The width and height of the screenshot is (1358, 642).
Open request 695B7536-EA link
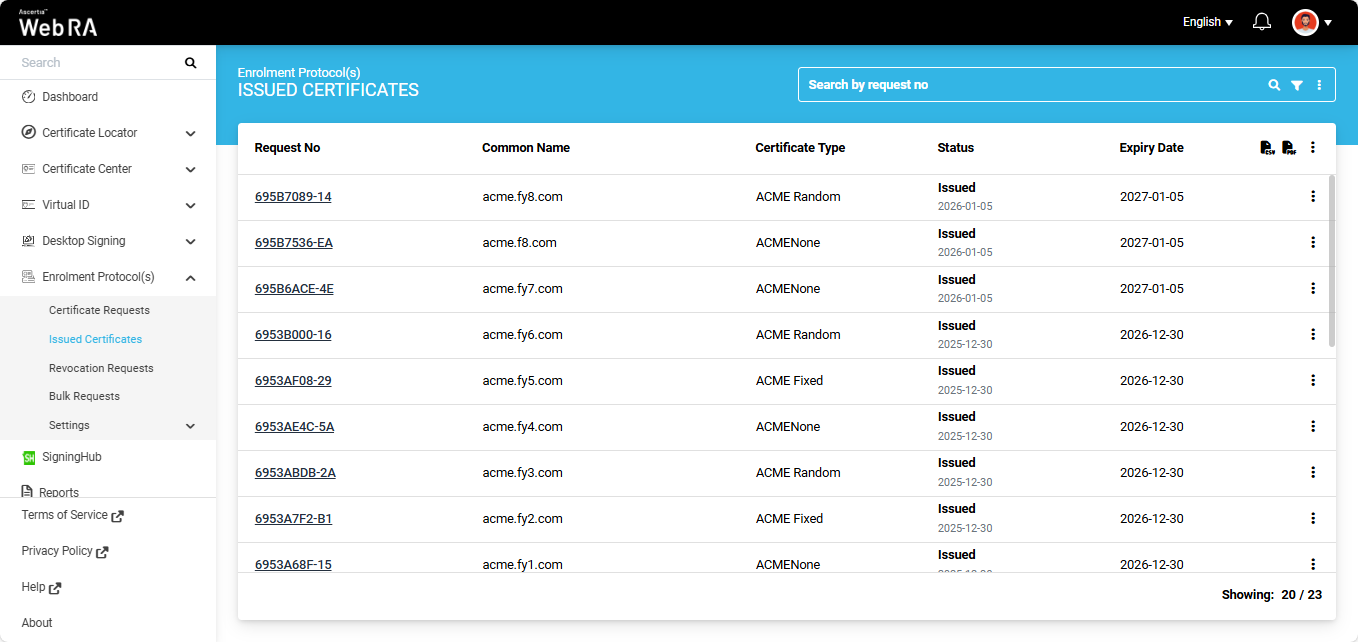[294, 243]
